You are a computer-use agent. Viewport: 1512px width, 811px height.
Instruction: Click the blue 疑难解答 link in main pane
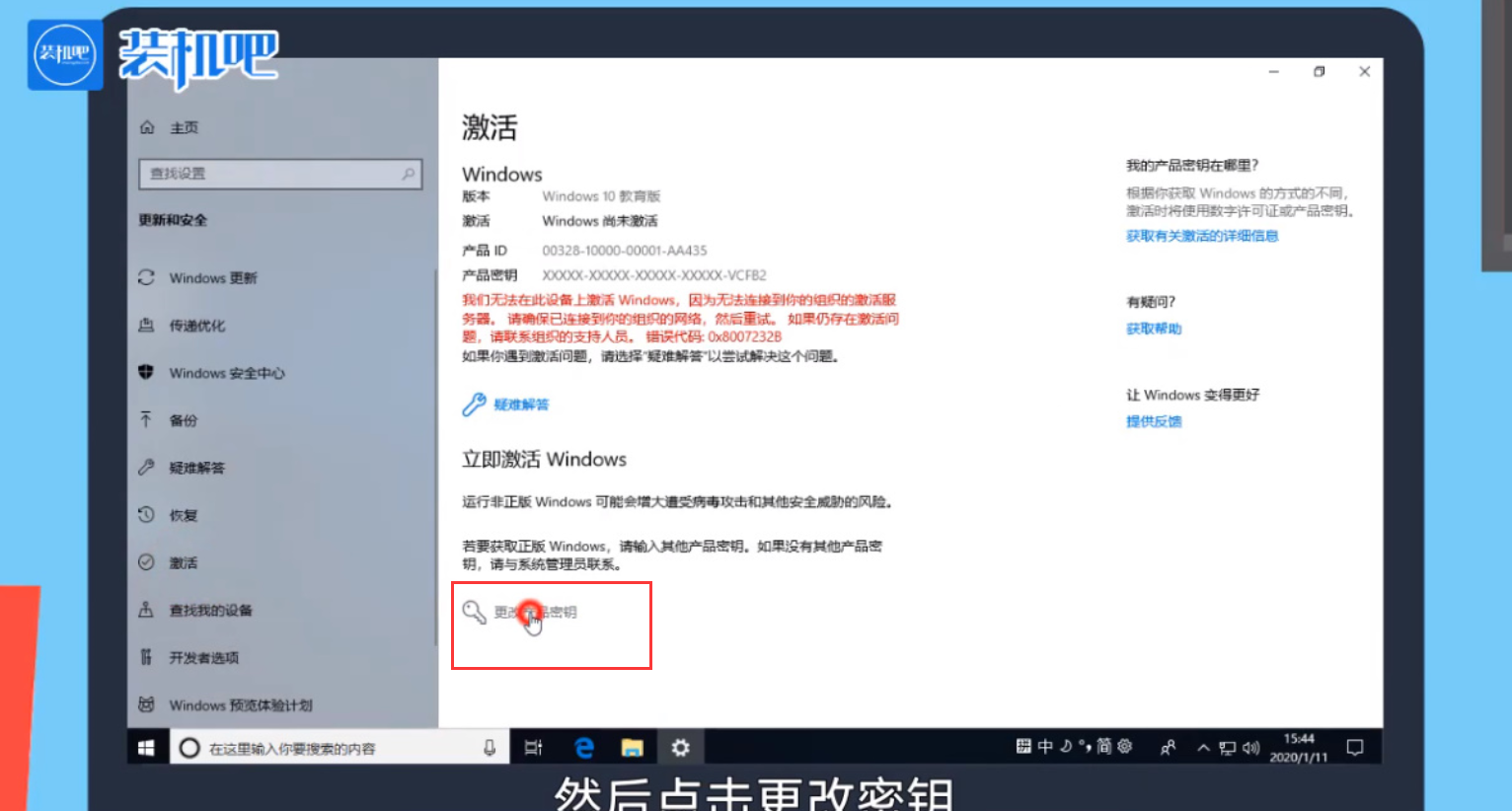click(x=521, y=405)
